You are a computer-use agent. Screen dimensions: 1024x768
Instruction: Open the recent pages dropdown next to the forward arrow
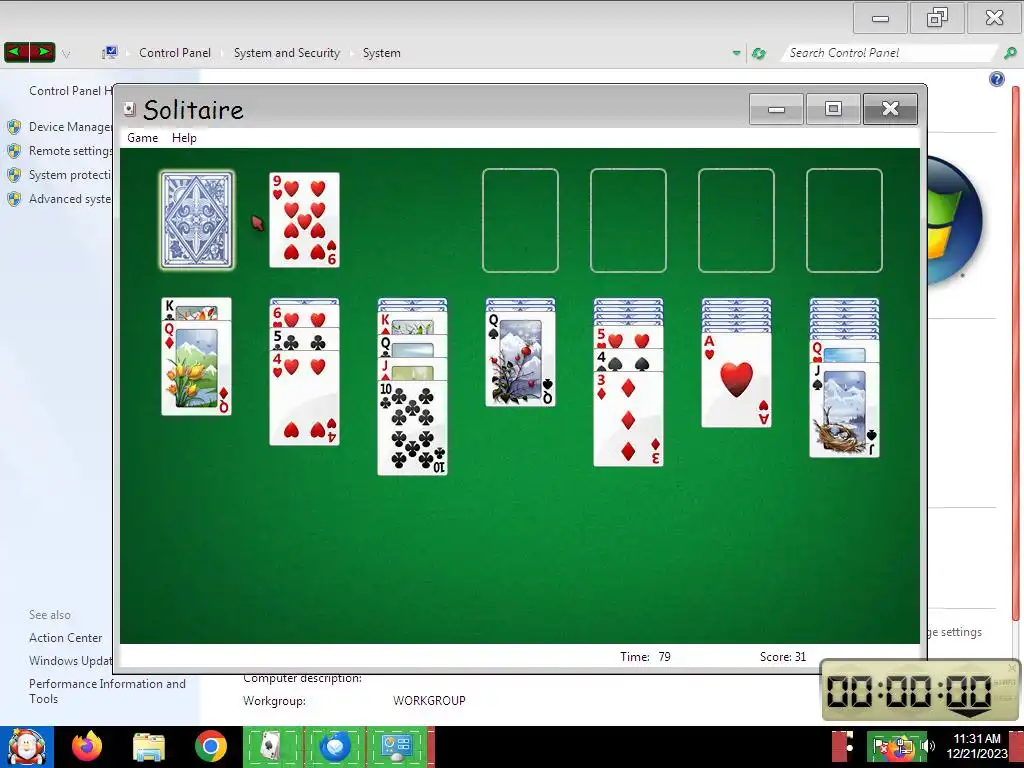[66, 54]
